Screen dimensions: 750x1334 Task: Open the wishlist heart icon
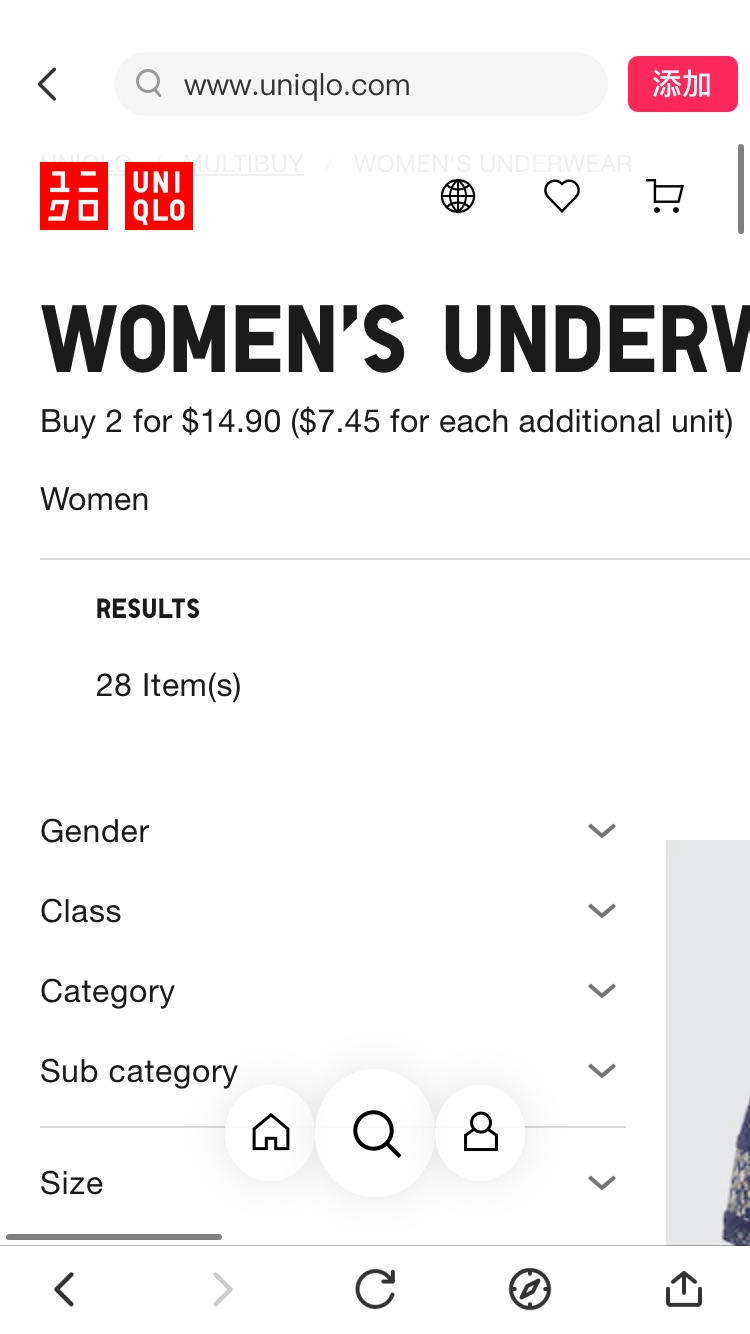(x=561, y=196)
